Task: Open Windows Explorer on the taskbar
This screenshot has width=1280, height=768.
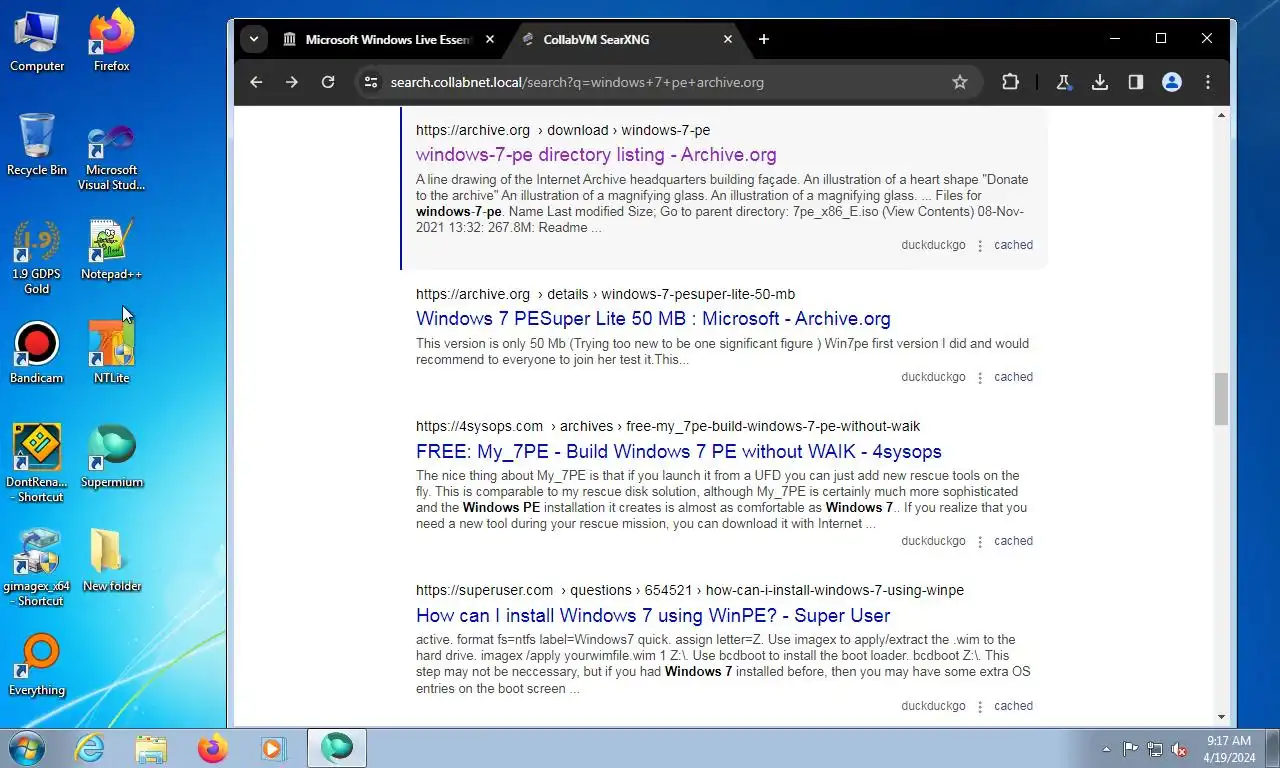Action: (151, 748)
